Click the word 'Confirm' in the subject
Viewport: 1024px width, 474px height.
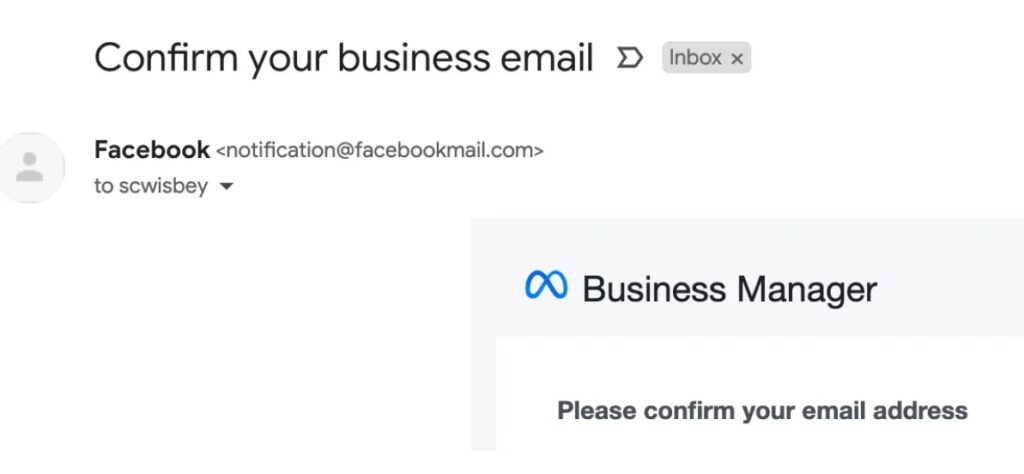tap(165, 58)
